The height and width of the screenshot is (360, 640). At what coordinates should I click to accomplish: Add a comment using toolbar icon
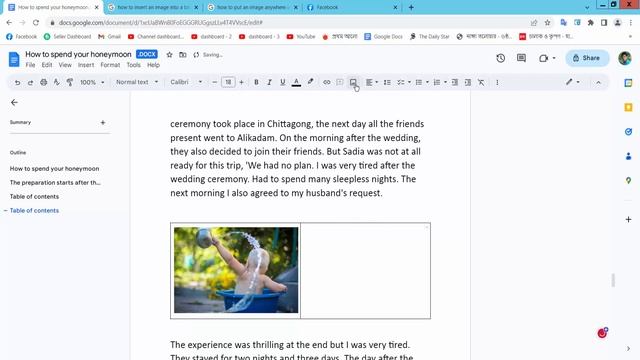340,82
